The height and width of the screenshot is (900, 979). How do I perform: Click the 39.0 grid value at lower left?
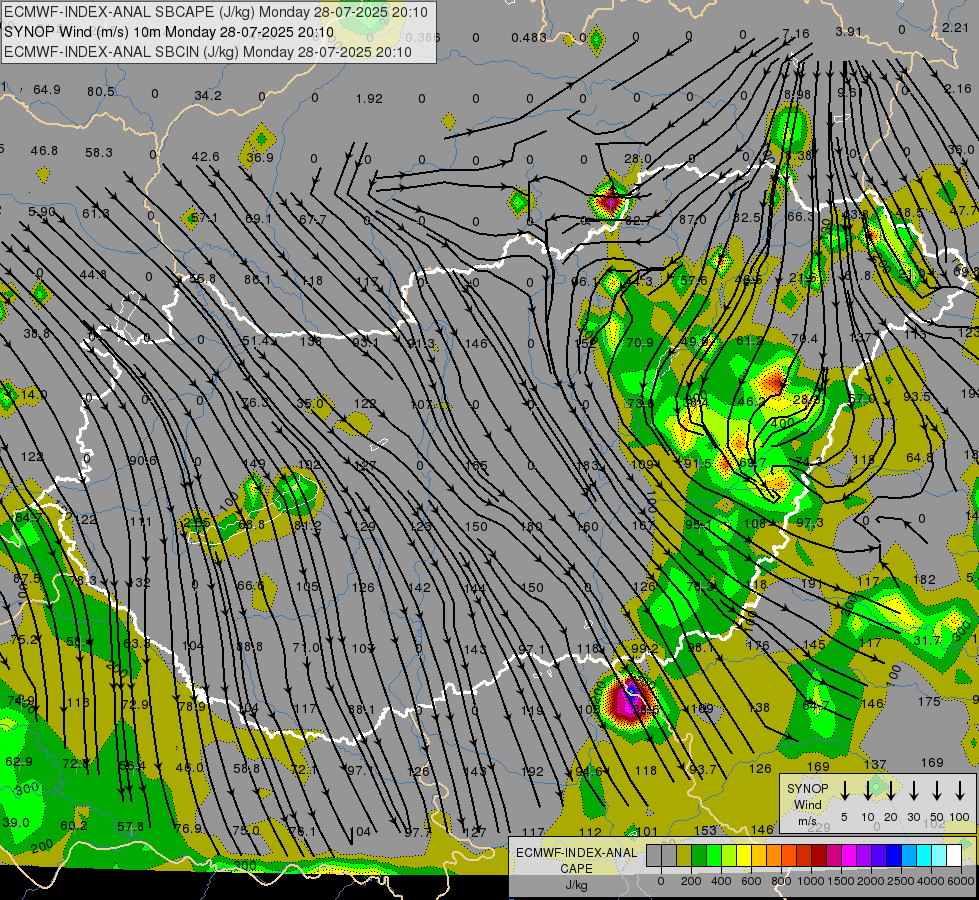(16, 822)
